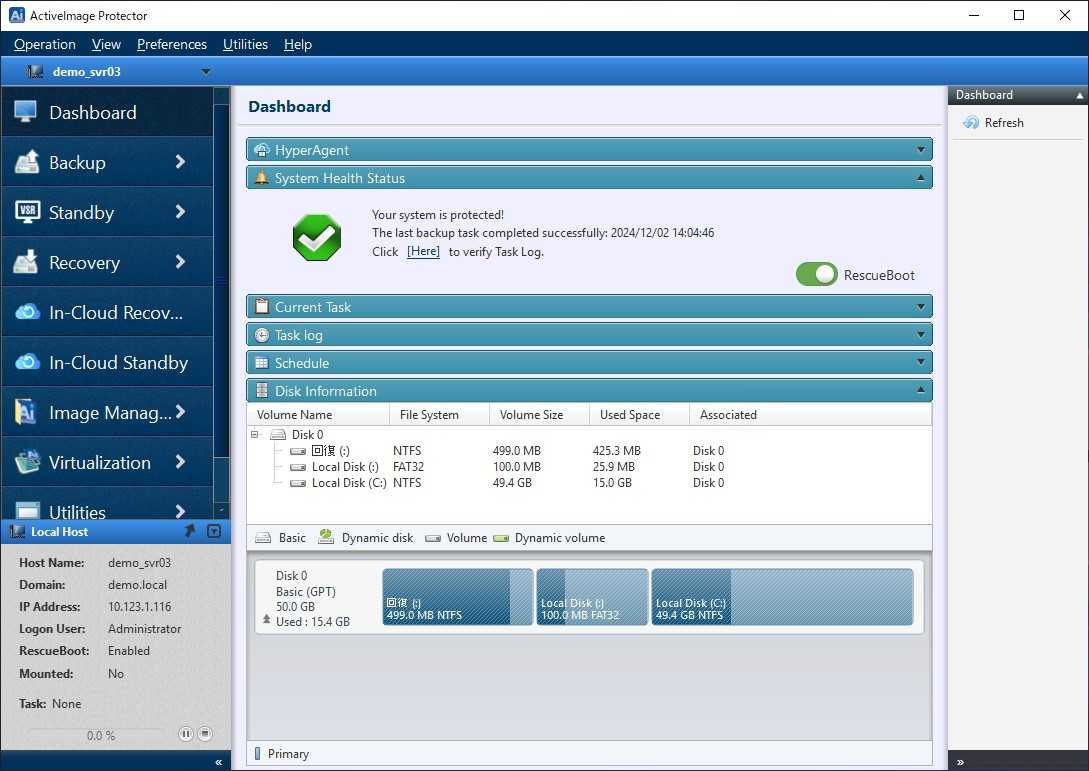Image resolution: width=1089 pixels, height=771 pixels.
Task: Expand the HyperAgent section
Action: click(921, 150)
